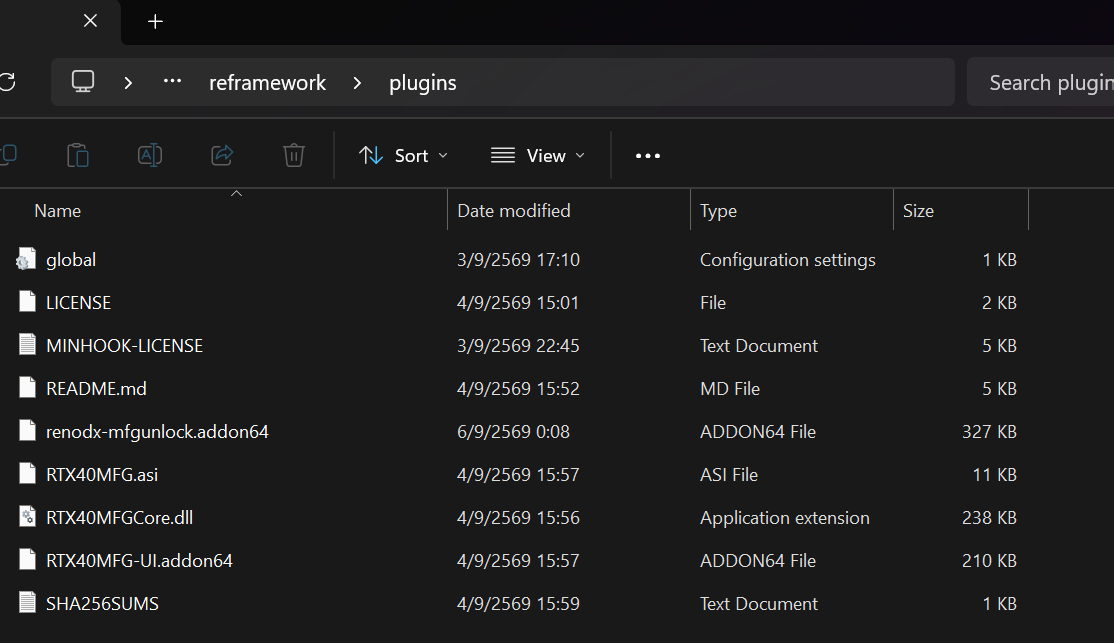Open the Sort dropdown menu

403,156
